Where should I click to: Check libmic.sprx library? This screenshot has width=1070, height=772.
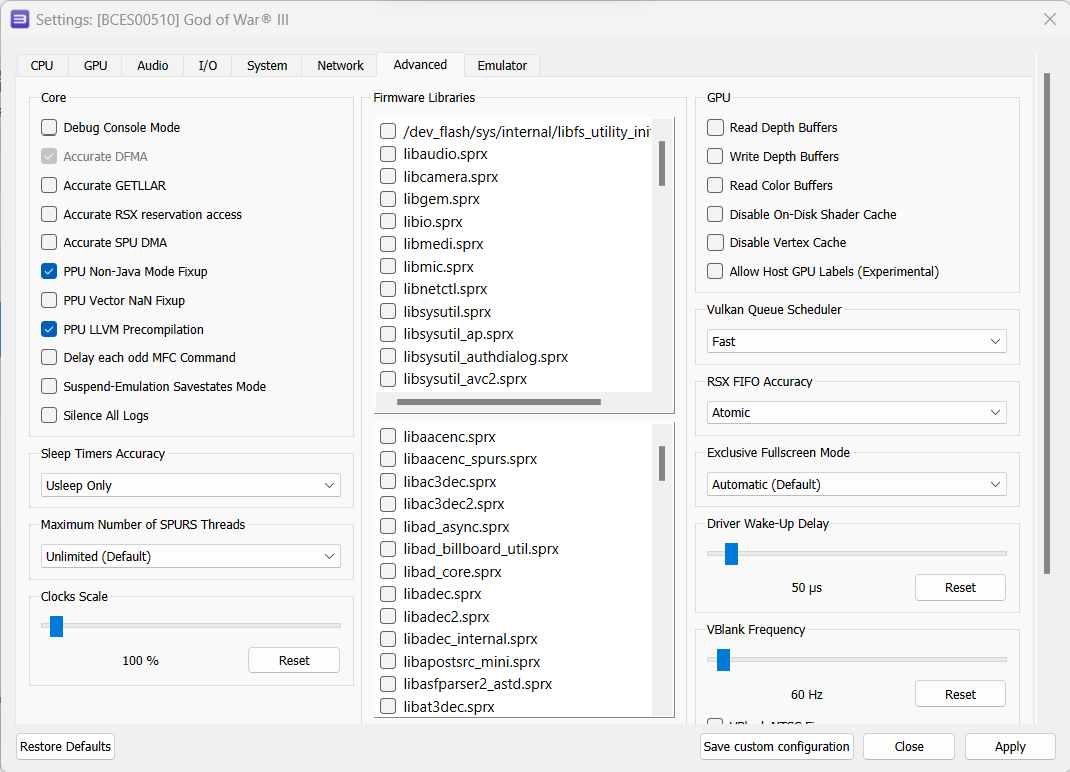pyautogui.click(x=388, y=267)
